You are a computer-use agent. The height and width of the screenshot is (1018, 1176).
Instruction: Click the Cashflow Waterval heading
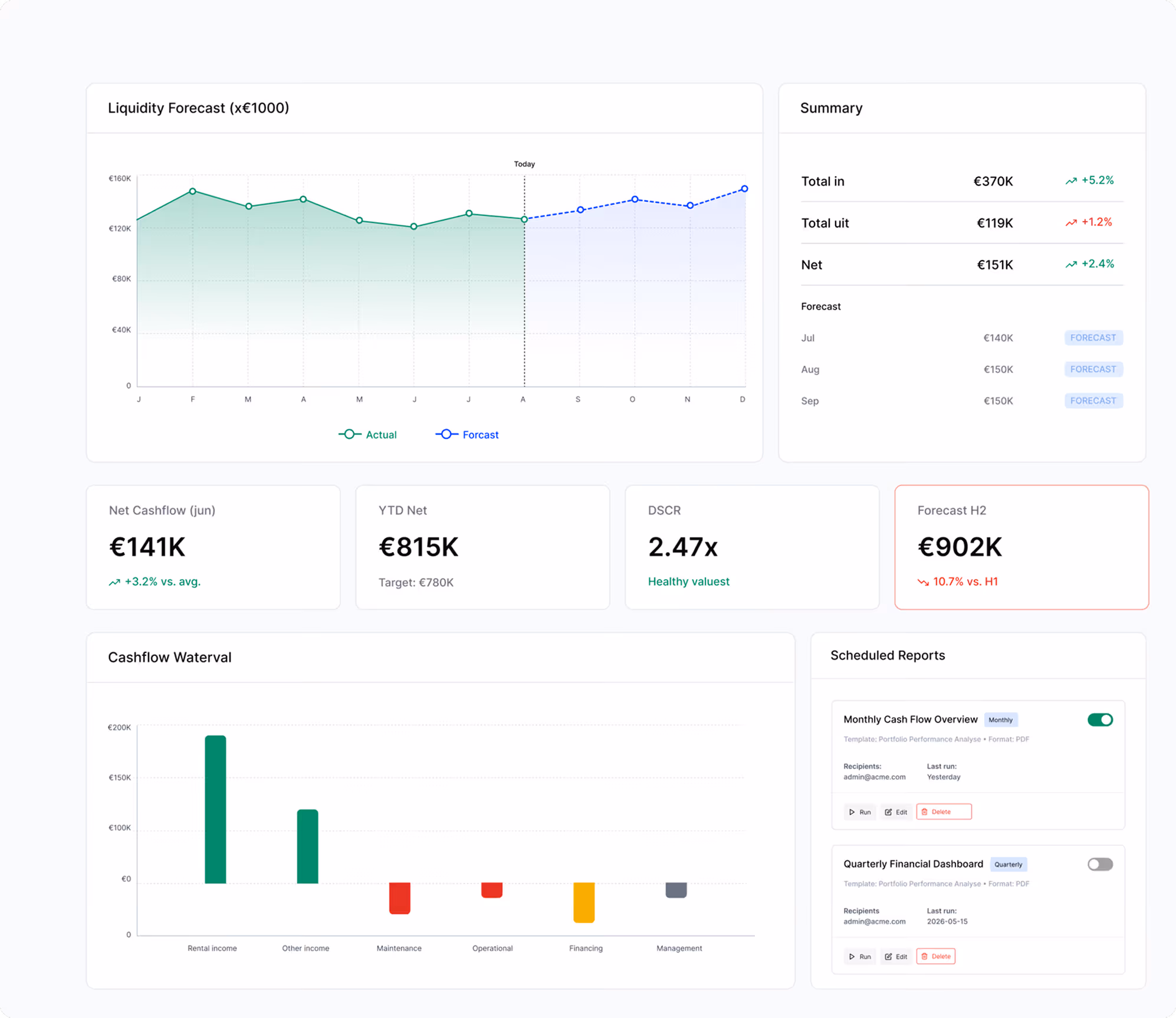tap(170, 658)
